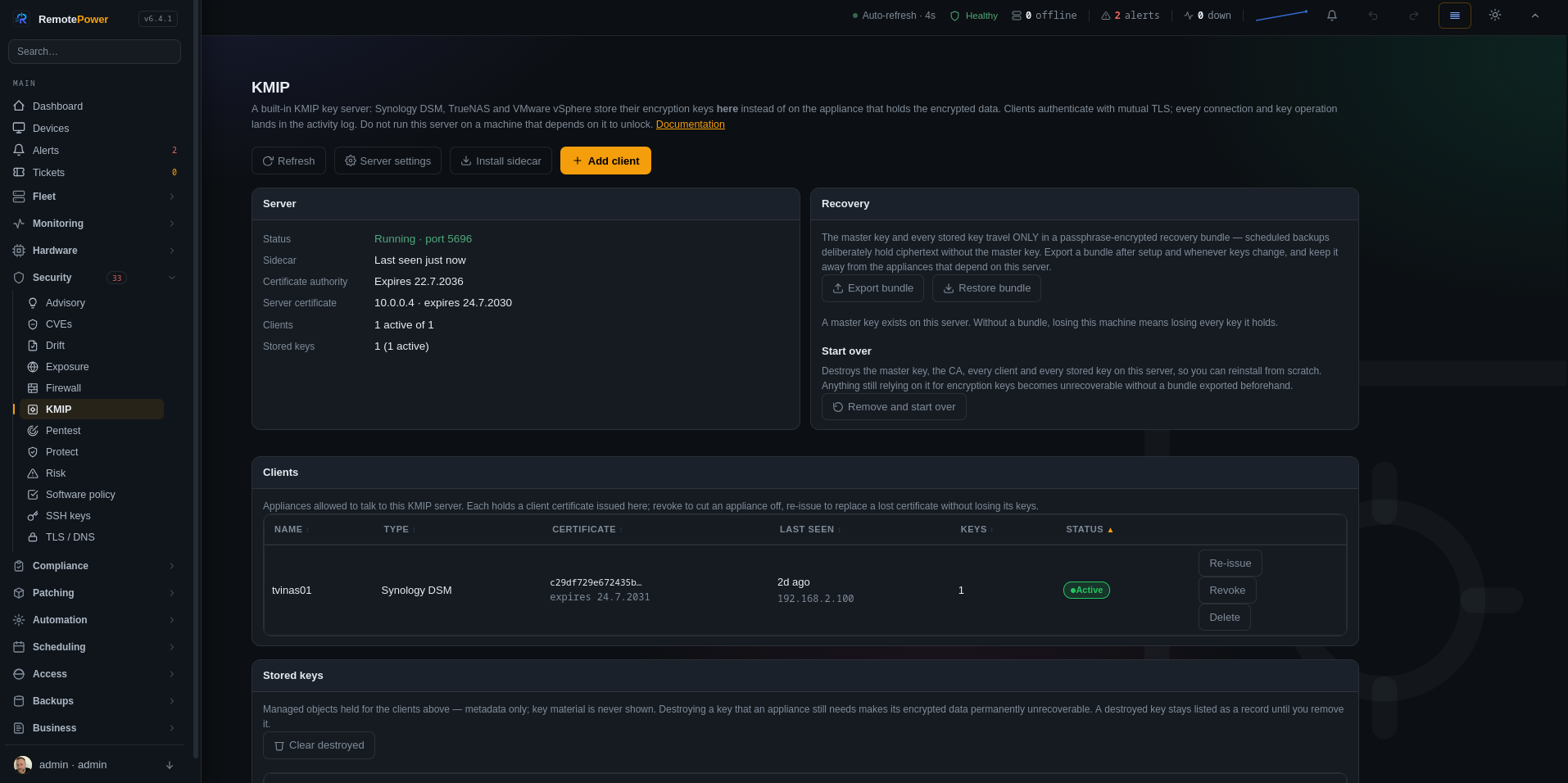Select the Software policy icon

(x=33, y=495)
